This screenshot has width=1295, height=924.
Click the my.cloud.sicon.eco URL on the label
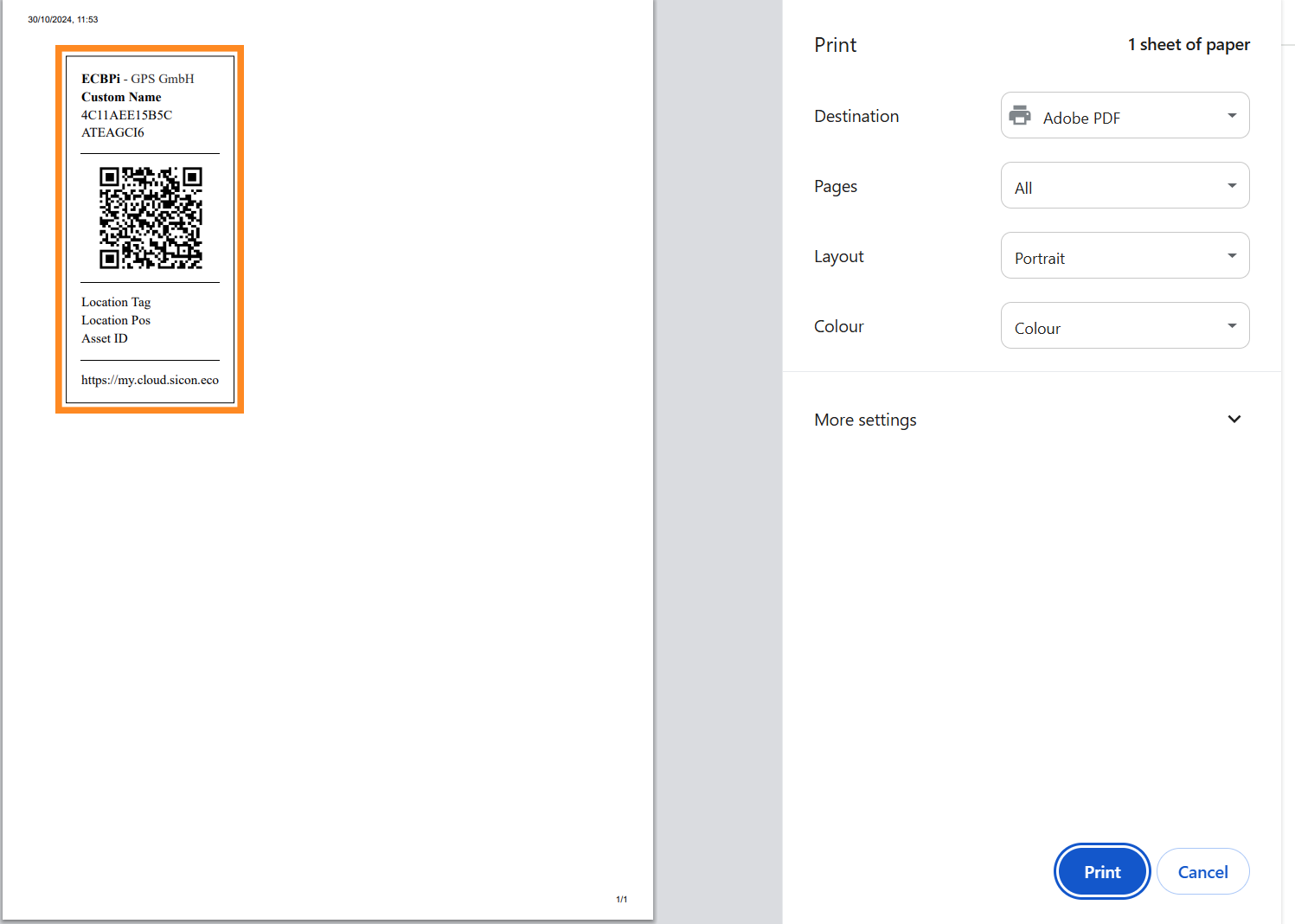pyautogui.click(x=150, y=380)
